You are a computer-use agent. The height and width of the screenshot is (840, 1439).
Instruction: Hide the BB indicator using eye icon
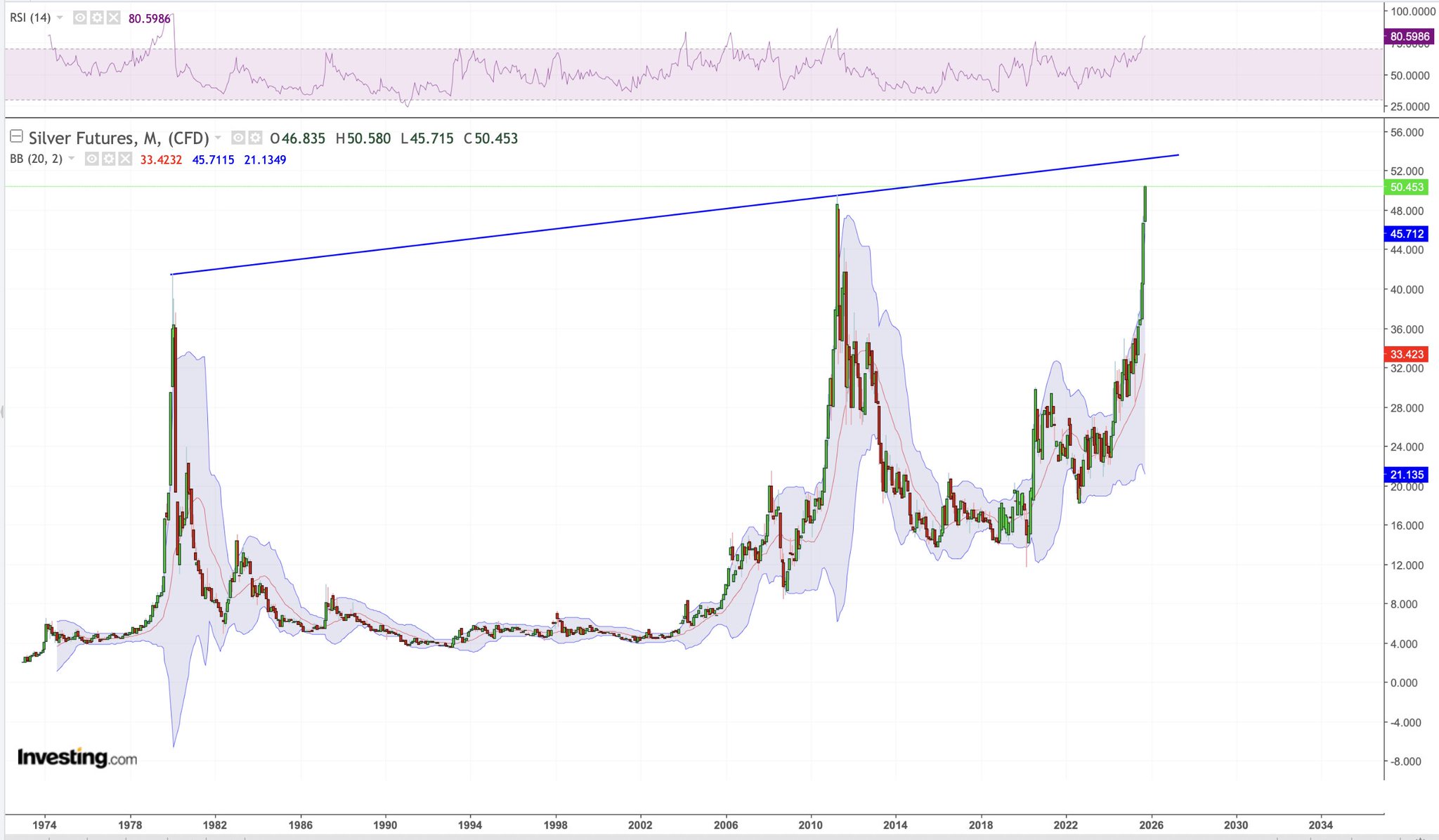coord(92,159)
